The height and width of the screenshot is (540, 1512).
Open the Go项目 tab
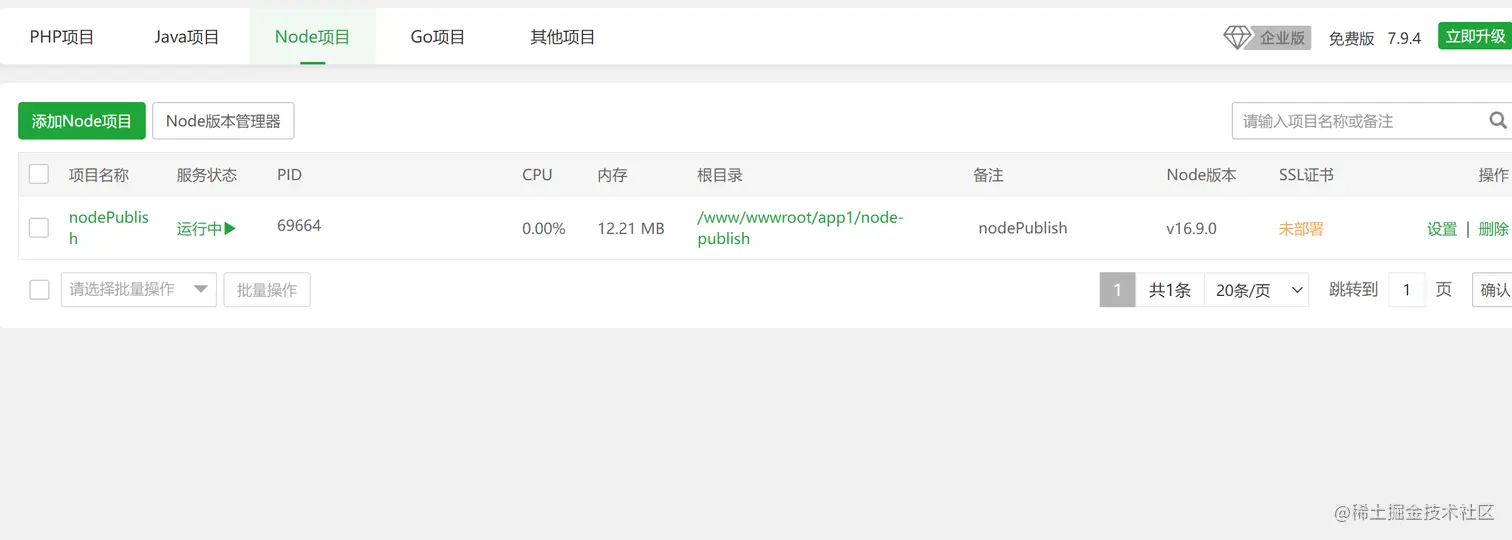pos(438,37)
